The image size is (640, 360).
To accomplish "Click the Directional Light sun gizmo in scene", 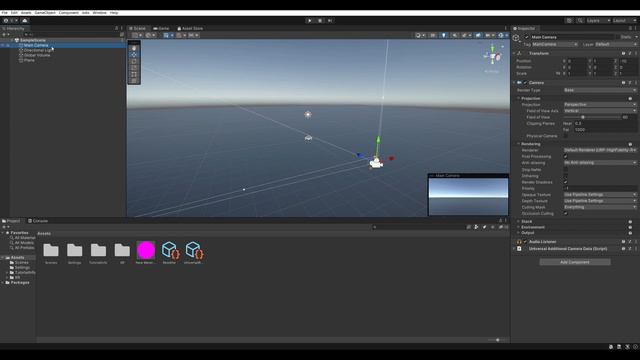I will (x=308, y=115).
